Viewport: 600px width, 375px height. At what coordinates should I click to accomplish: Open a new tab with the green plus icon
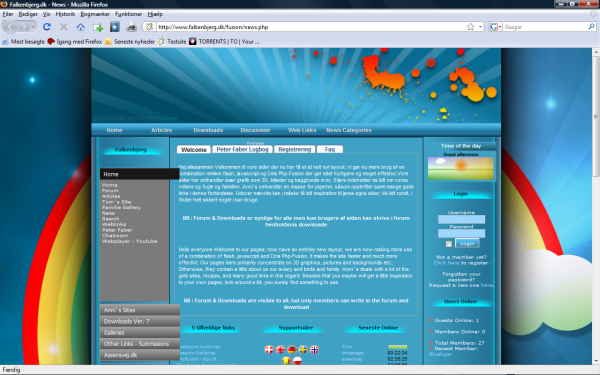click(x=98, y=27)
